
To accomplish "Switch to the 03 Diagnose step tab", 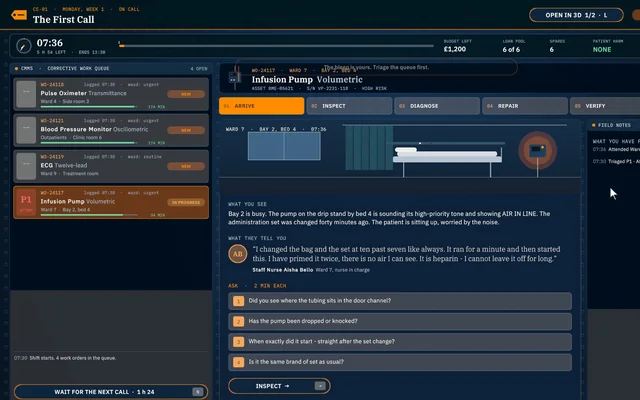I will tap(437, 106).
